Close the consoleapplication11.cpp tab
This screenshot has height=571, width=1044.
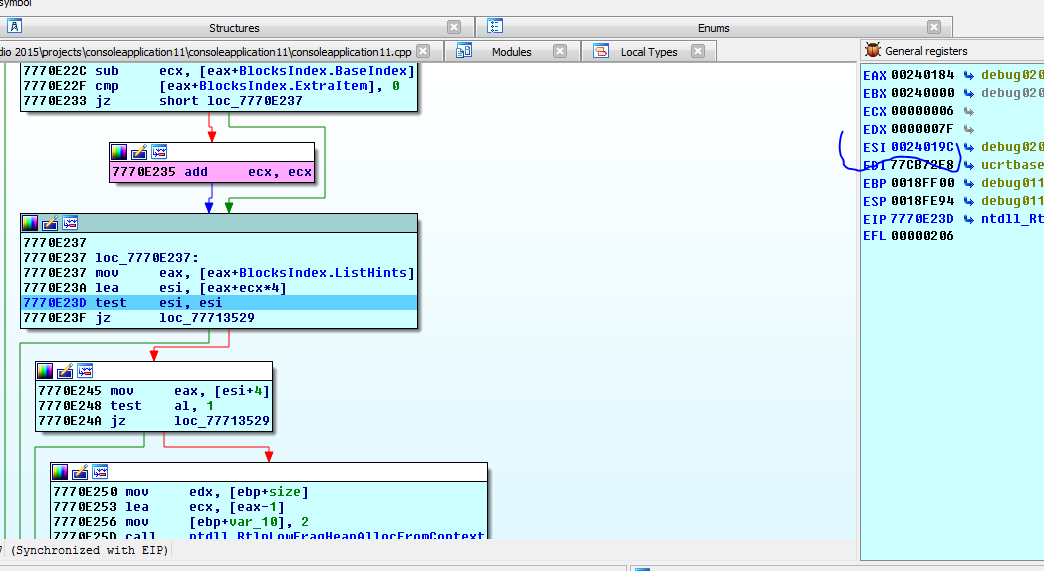425,52
